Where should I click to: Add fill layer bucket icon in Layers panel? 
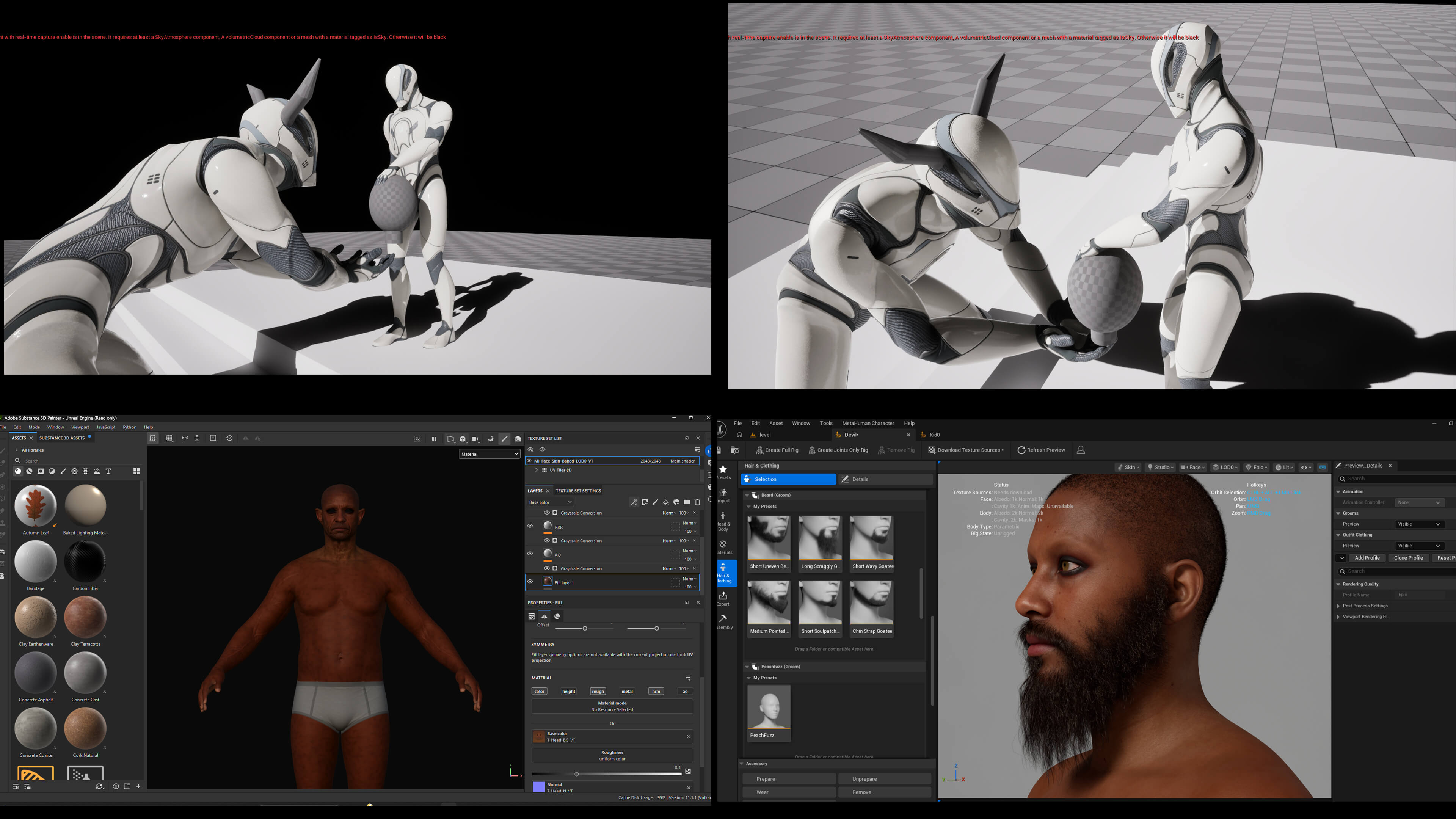[x=666, y=502]
